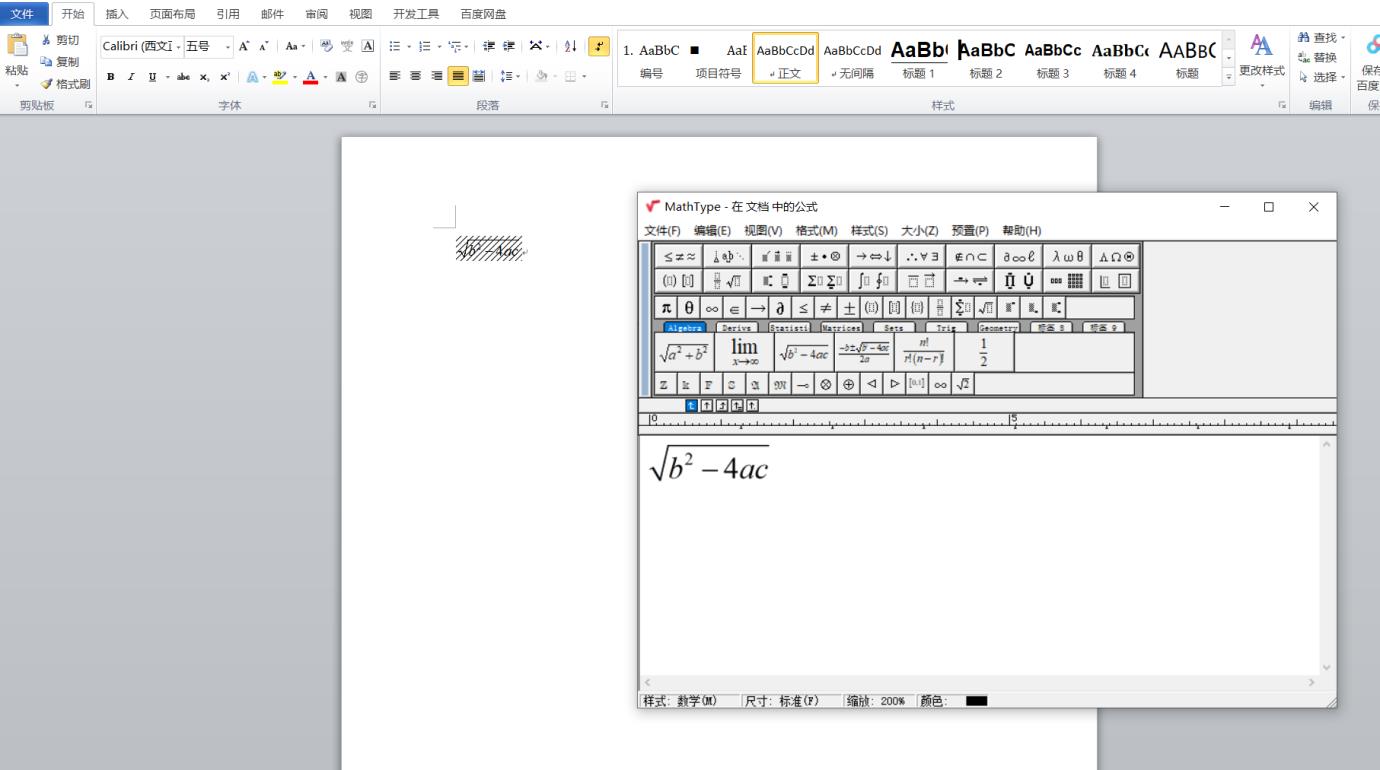Insert the one-half fraction expression

click(984, 352)
